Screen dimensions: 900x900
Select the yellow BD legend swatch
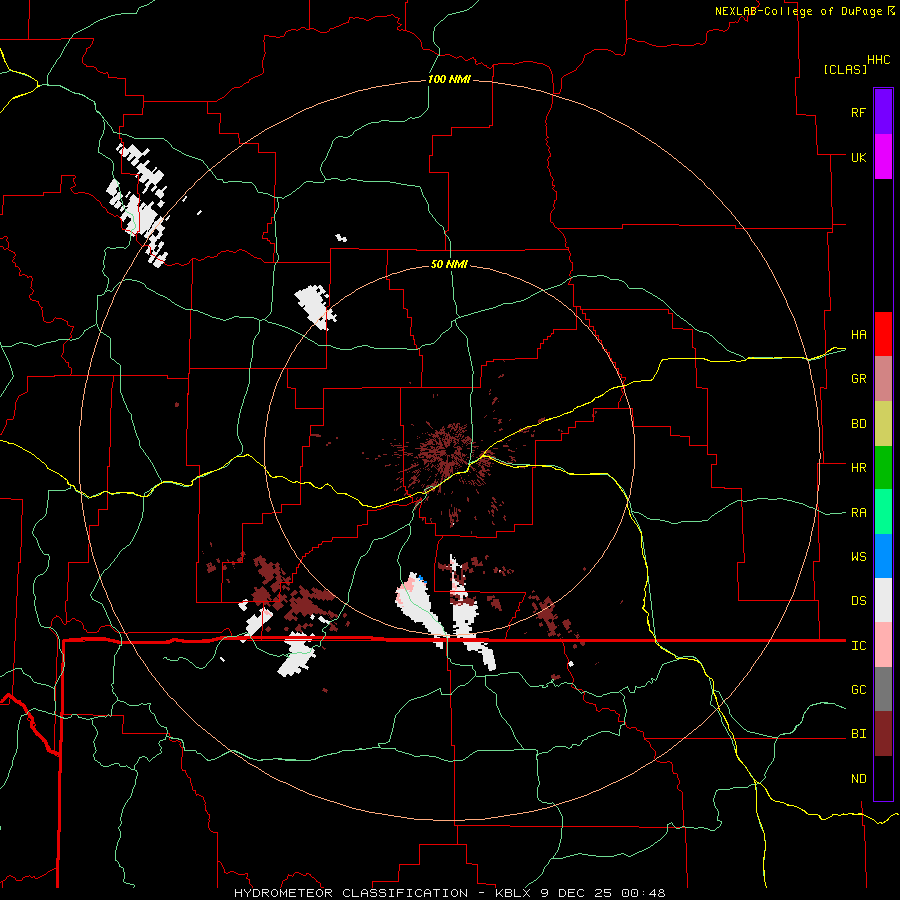point(883,424)
